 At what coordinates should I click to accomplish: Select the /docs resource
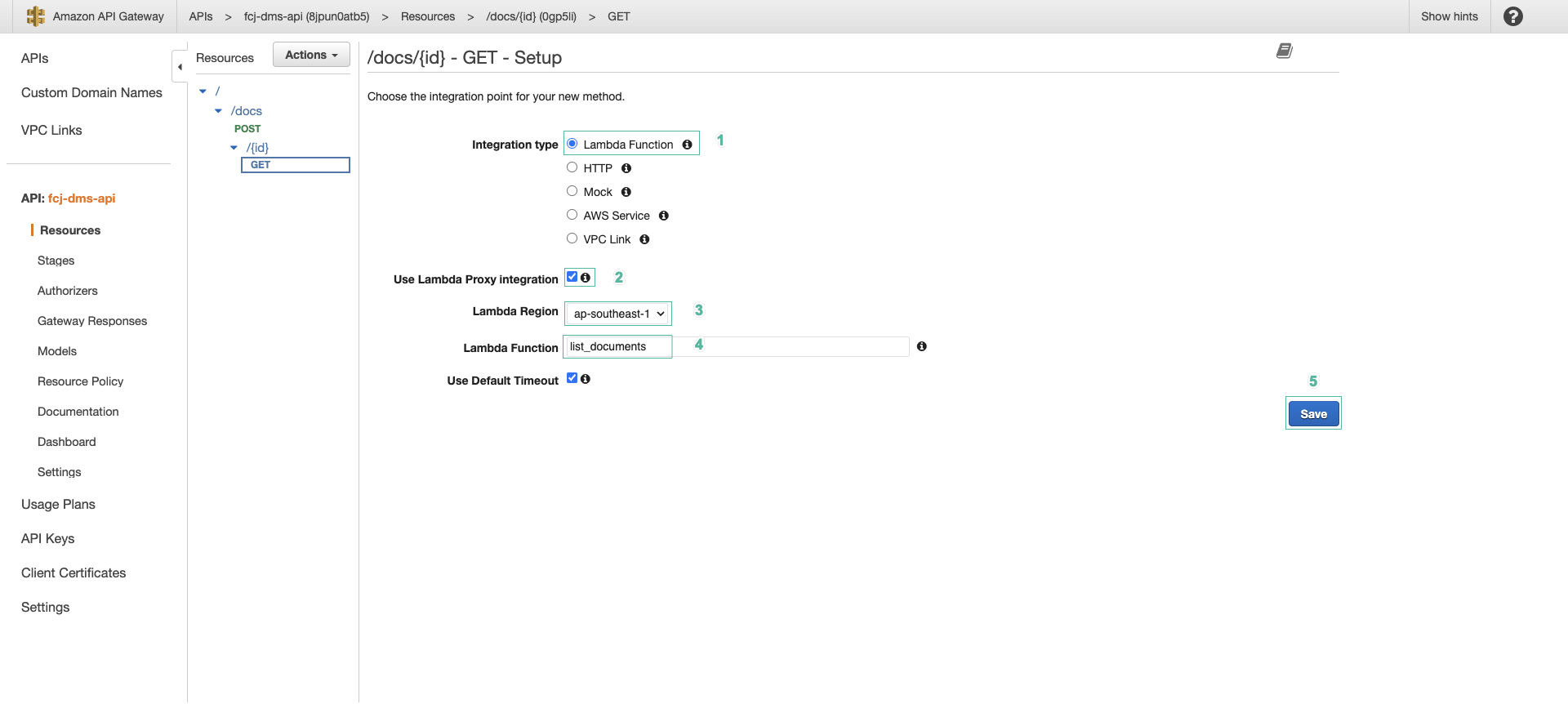[246, 111]
